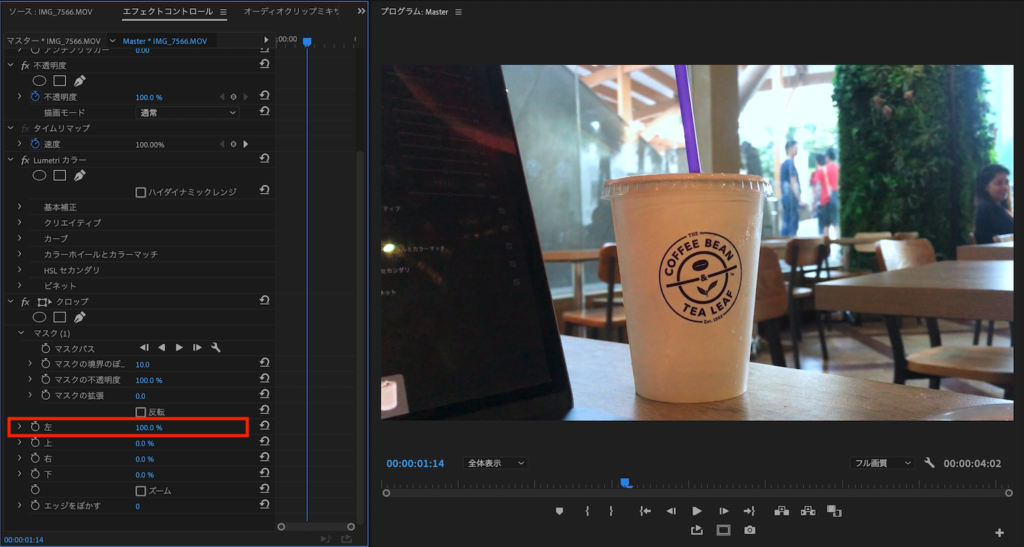Expand the 基本補正 section
The width and height of the screenshot is (1024, 547).
tap(19, 207)
